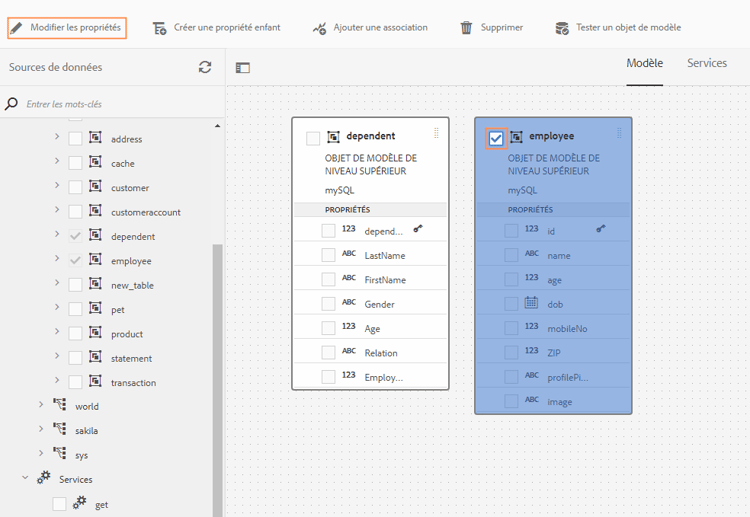Select the ZIP property checkbox
The width and height of the screenshot is (750, 517).
[x=511, y=352]
